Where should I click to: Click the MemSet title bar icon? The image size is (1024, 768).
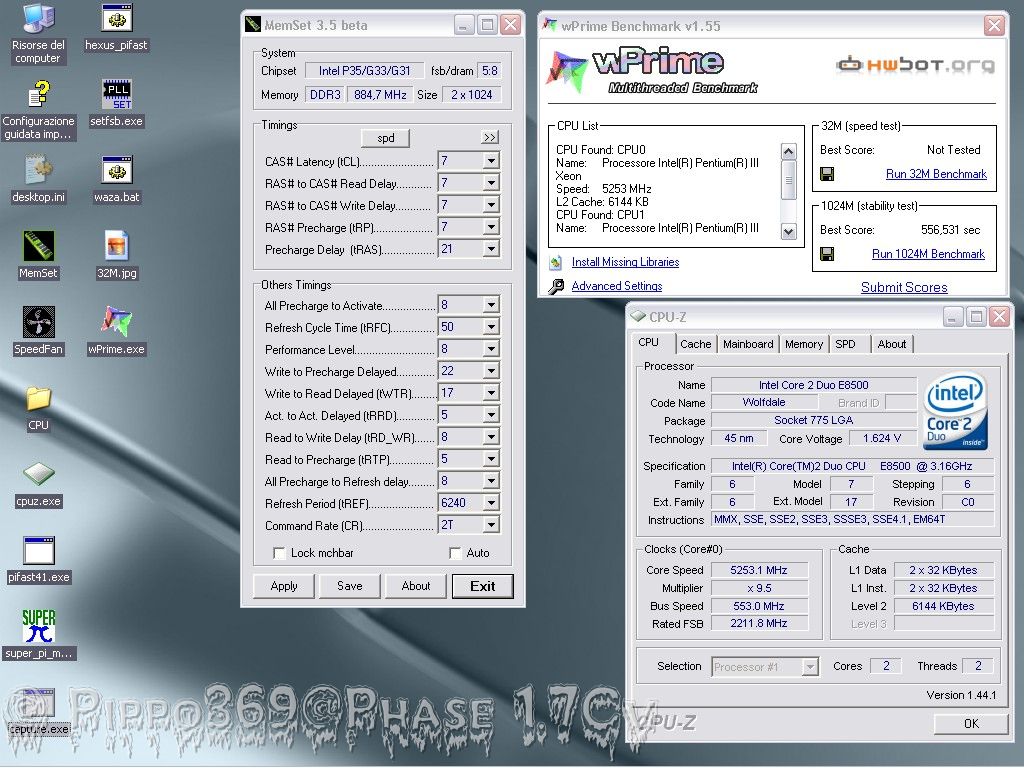(x=253, y=25)
